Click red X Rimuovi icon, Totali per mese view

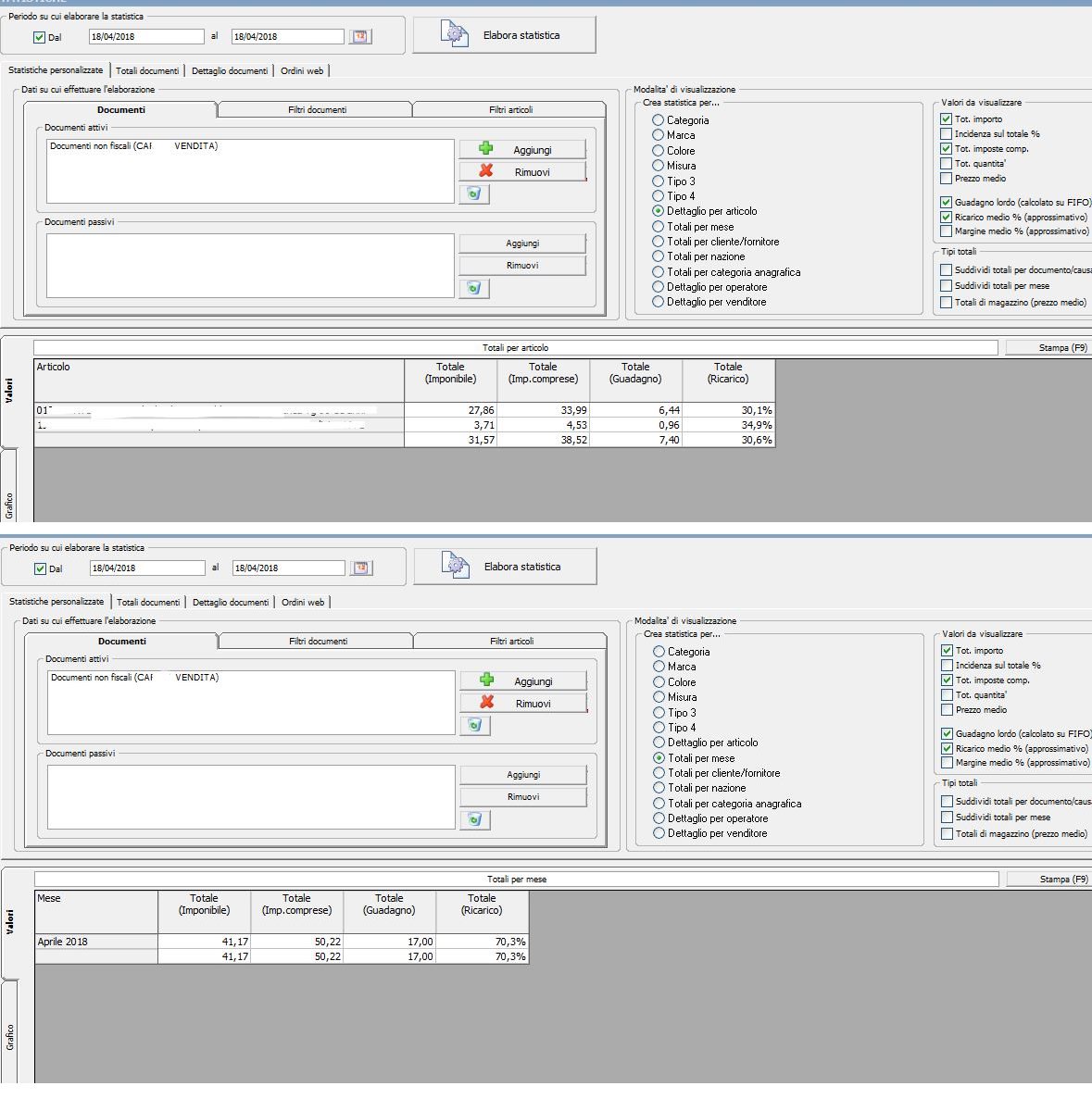pyautogui.click(x=486, y=703)
